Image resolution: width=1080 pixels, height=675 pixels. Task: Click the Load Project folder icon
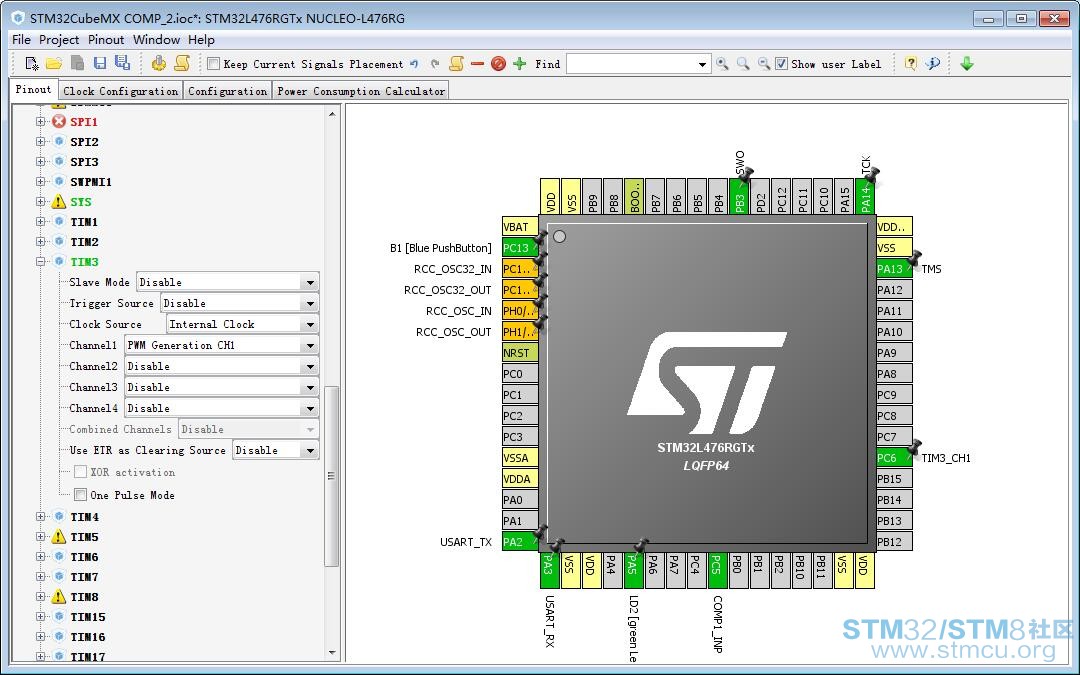coord(54,63)
